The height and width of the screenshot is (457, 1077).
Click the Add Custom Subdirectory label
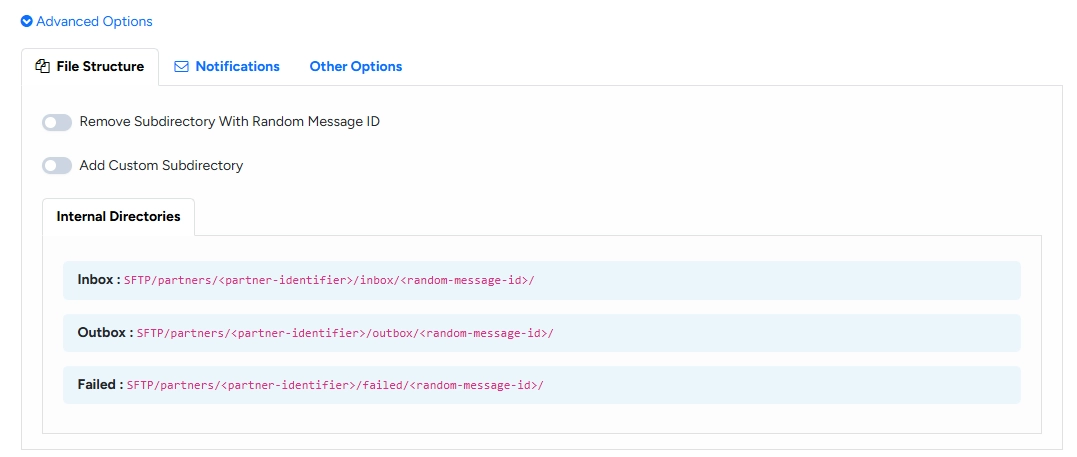pyautogui.click(x=161, y=166)
